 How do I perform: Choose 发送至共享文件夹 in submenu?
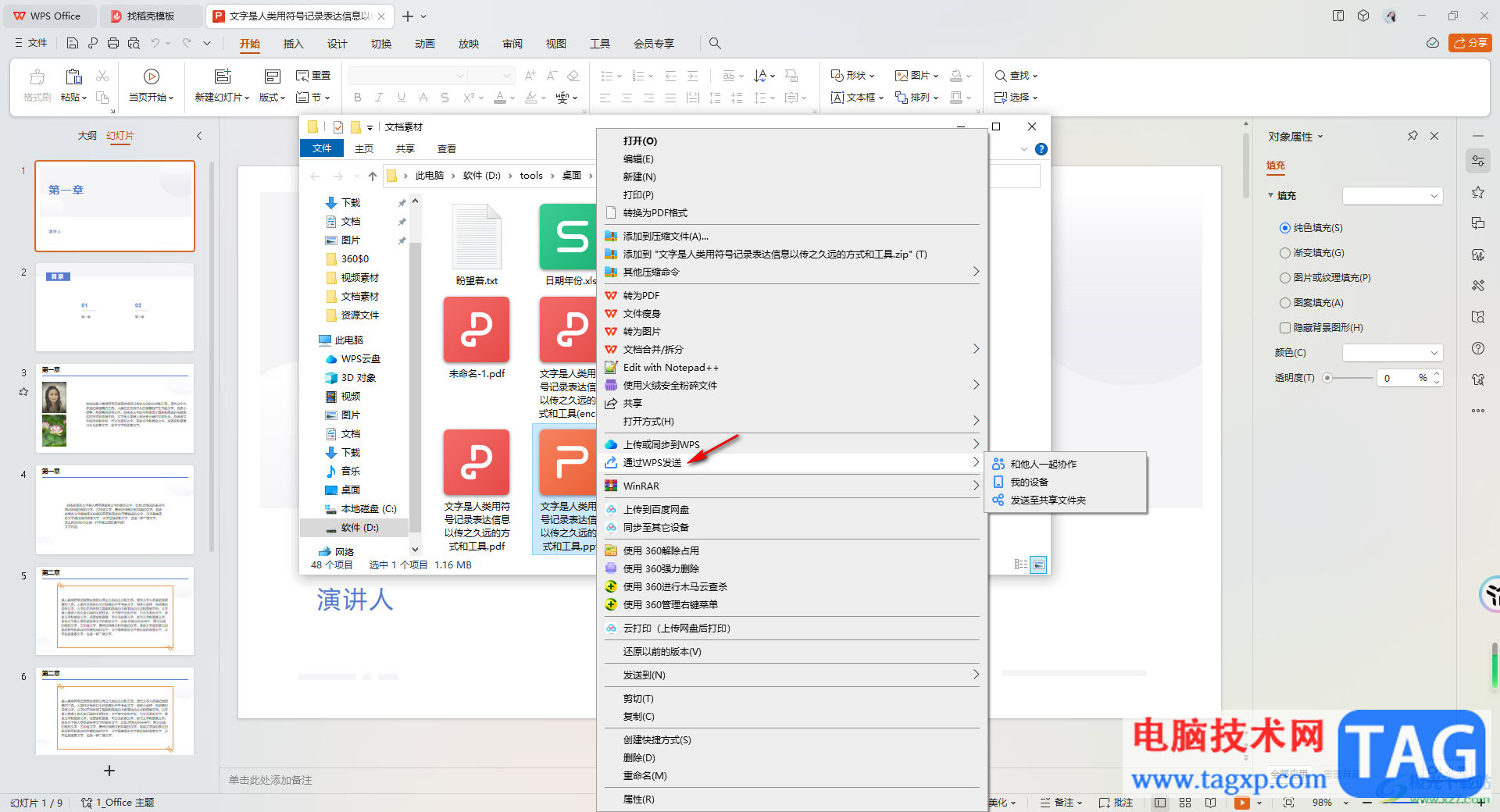coord(1066,500)
